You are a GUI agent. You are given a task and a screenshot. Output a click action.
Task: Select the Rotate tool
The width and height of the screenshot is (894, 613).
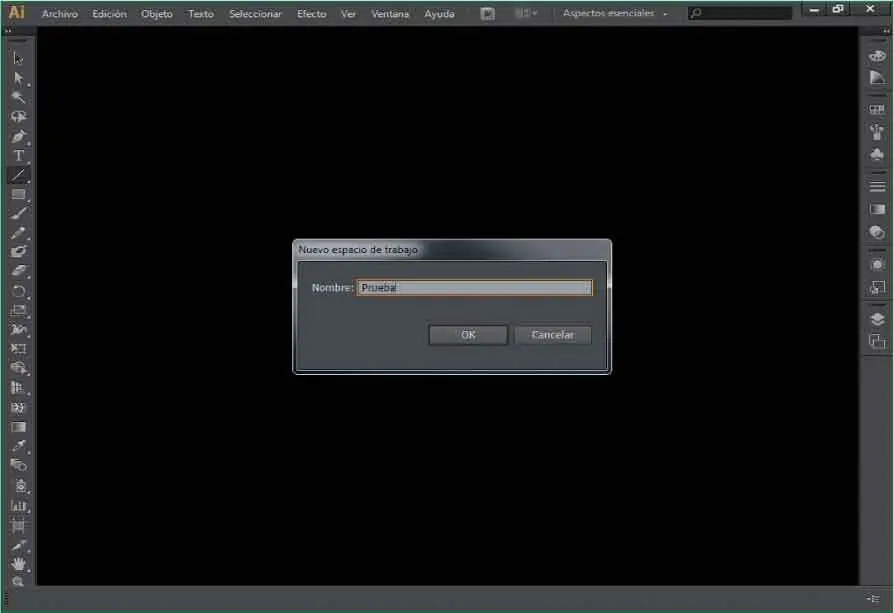click(x=18, y=291)
